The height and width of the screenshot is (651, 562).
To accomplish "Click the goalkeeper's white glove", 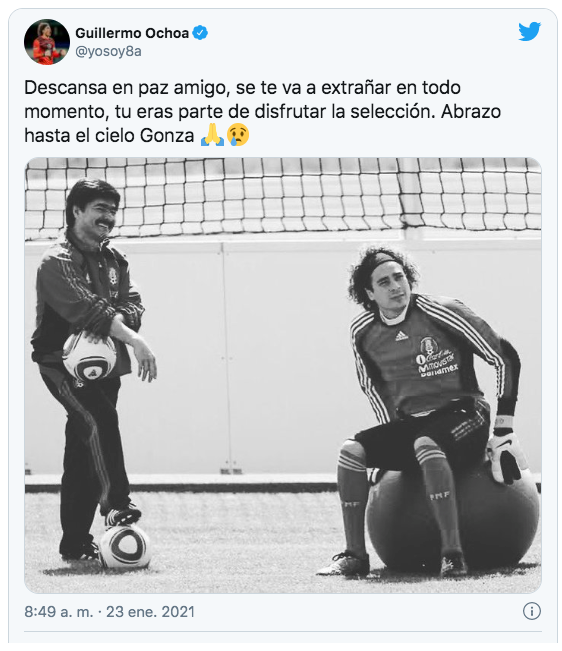I will point(504,455).
